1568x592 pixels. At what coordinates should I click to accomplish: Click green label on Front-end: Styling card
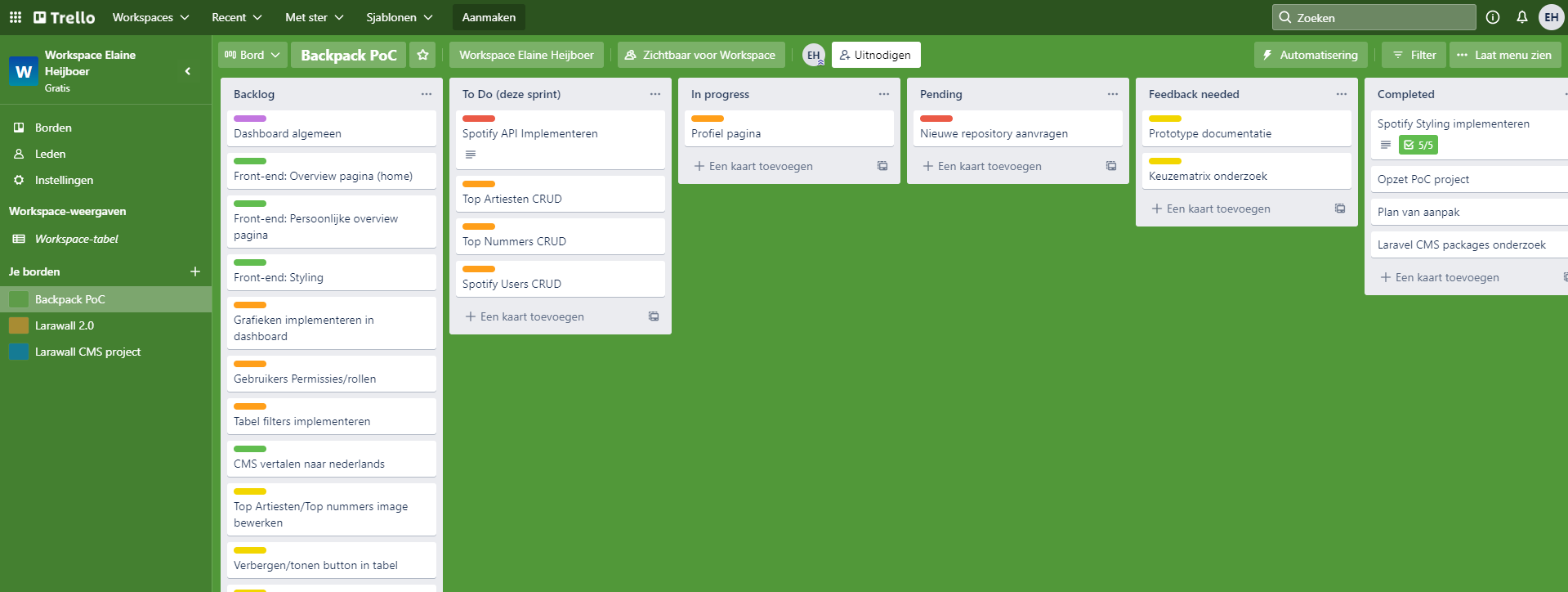250,262
